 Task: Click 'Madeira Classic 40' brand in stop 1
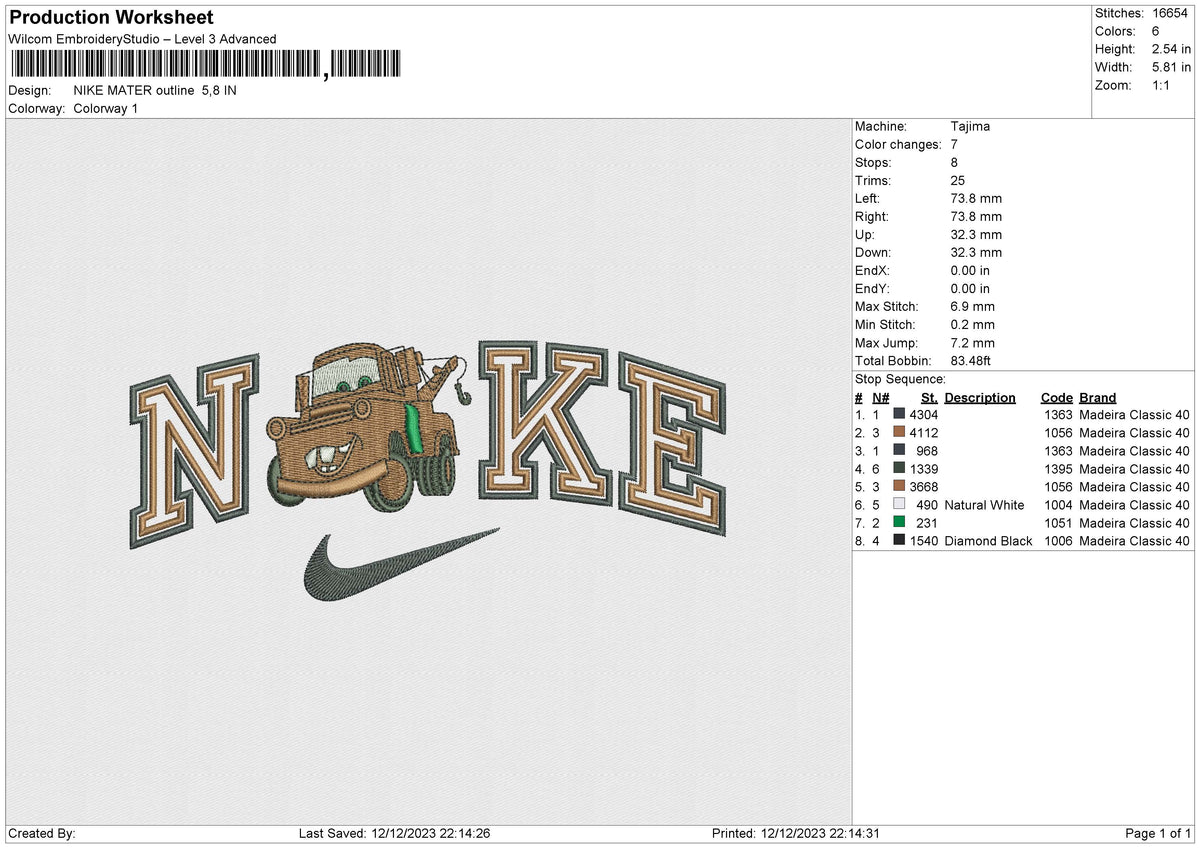pos(1135,415)
